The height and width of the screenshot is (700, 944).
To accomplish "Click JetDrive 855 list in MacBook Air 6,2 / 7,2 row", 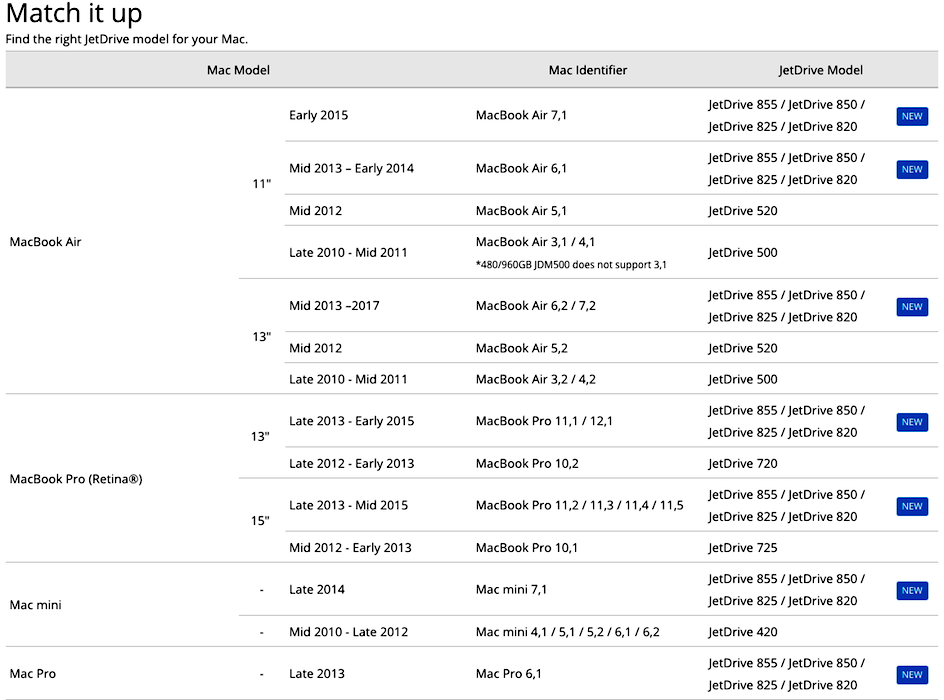I will [786, 306].
